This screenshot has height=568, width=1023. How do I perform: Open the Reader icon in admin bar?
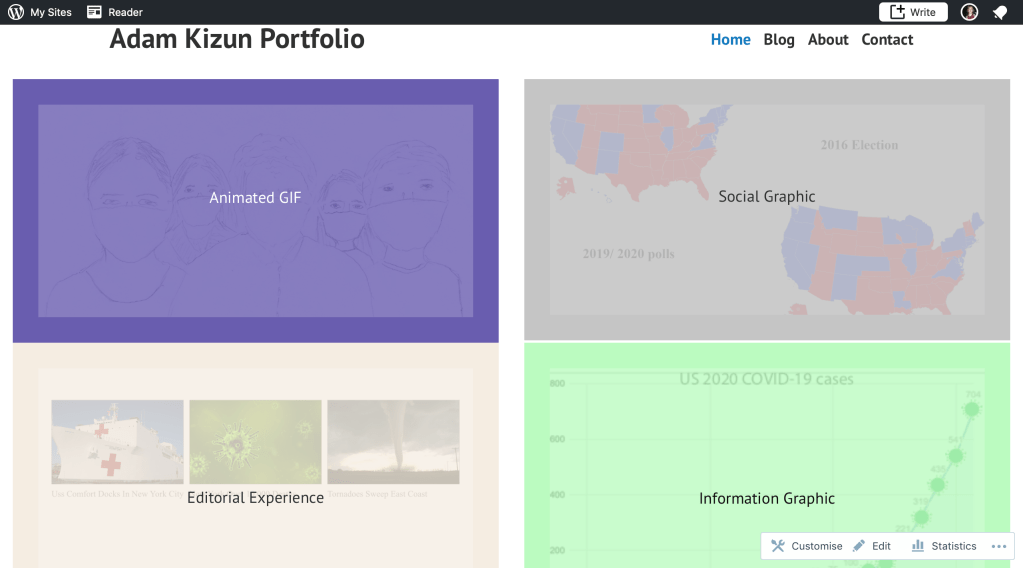point(94,12)
